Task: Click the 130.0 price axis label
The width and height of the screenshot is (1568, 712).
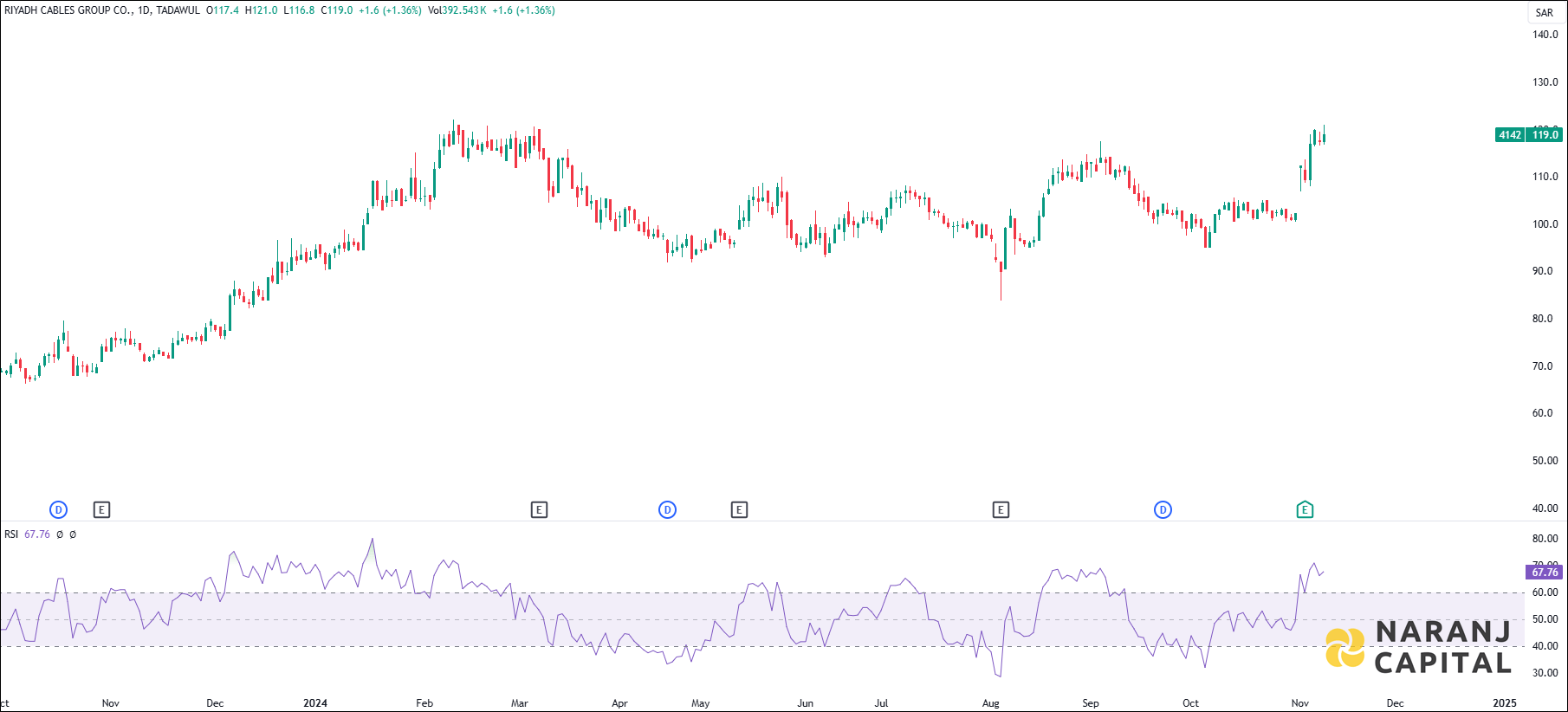Action: (x=1545, y=82)
